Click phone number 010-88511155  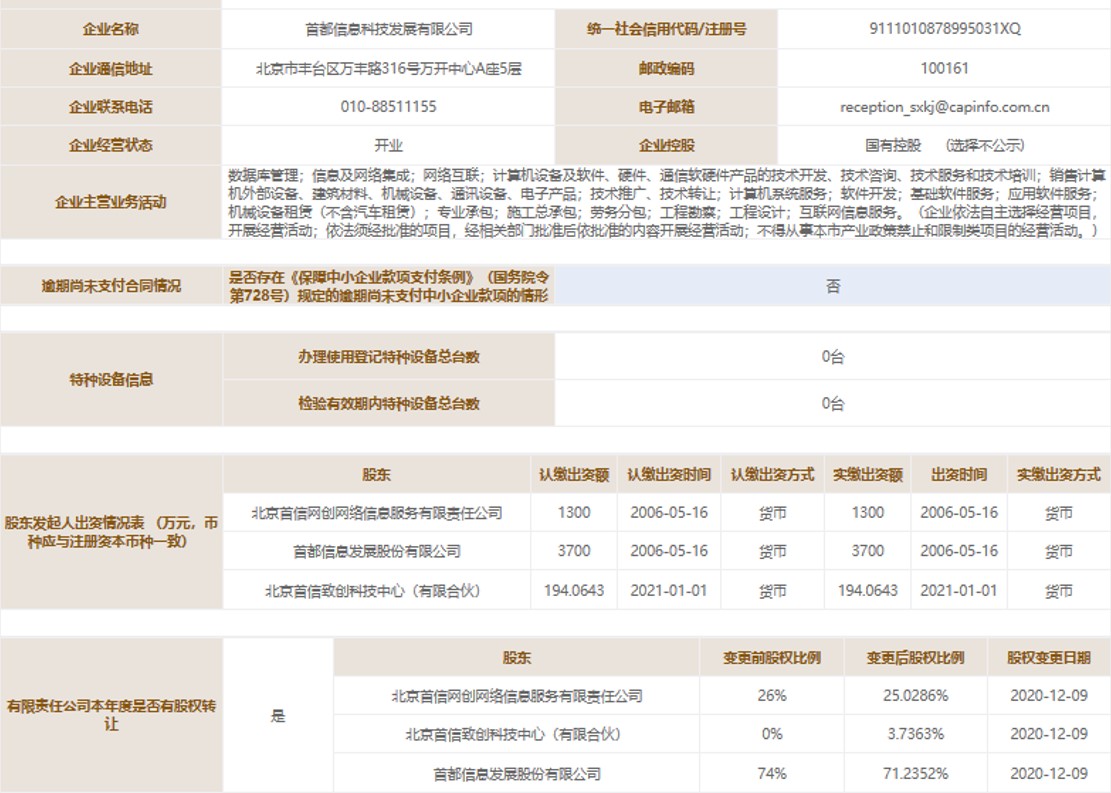click(x=388, y=107)
